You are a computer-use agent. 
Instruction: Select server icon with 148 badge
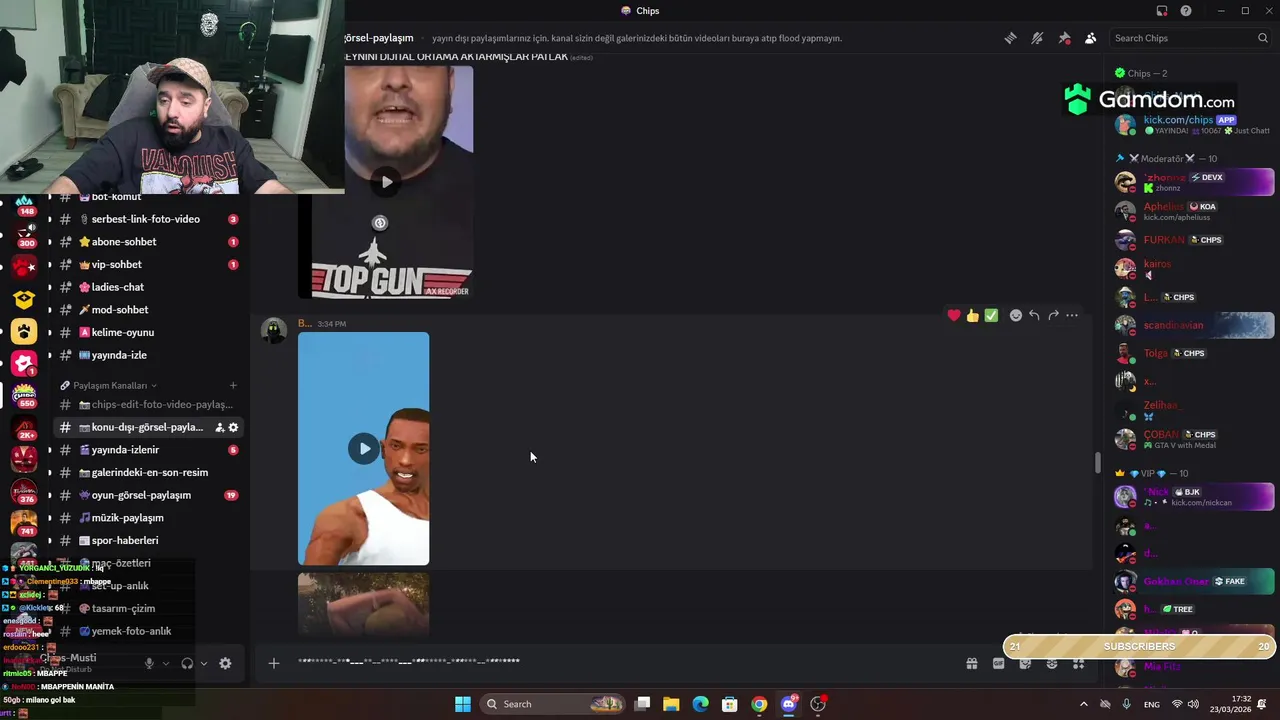pyautogui.click(x=24, y=203)
